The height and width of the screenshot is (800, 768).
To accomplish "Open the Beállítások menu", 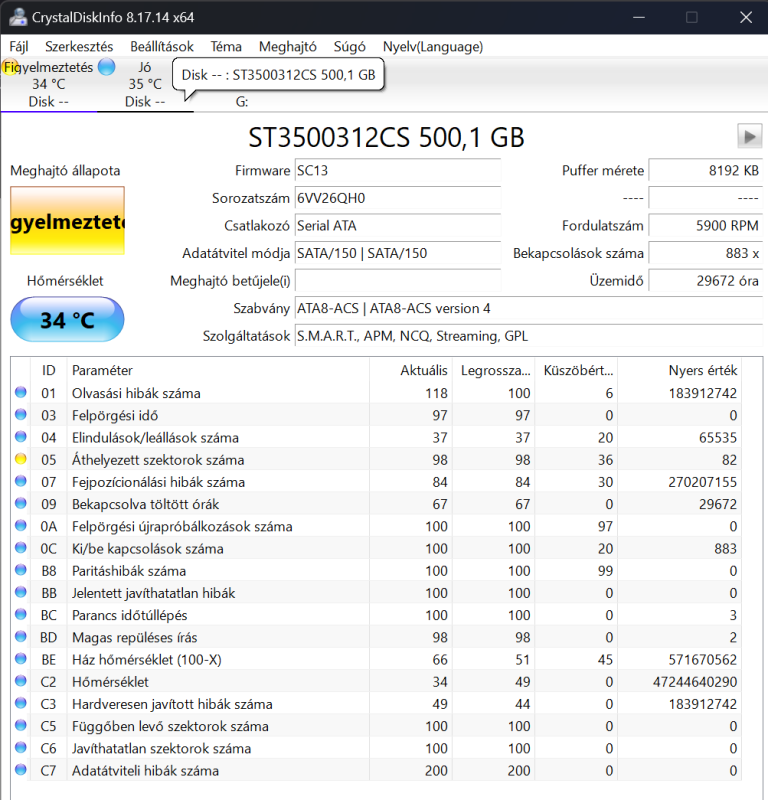I will click(x=162, y=46).
